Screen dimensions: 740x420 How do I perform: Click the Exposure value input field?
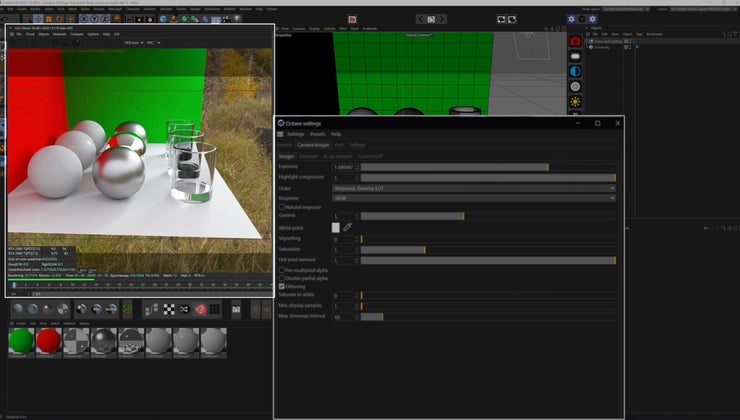(344, 167)
